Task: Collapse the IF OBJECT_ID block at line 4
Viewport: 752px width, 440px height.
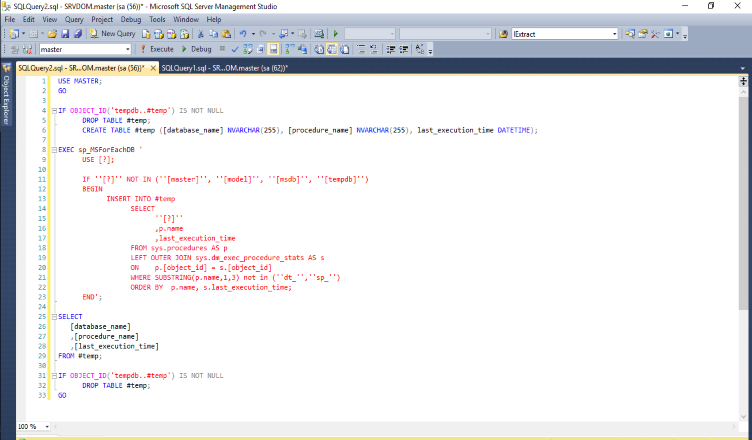Action: [x=54, y=110]
